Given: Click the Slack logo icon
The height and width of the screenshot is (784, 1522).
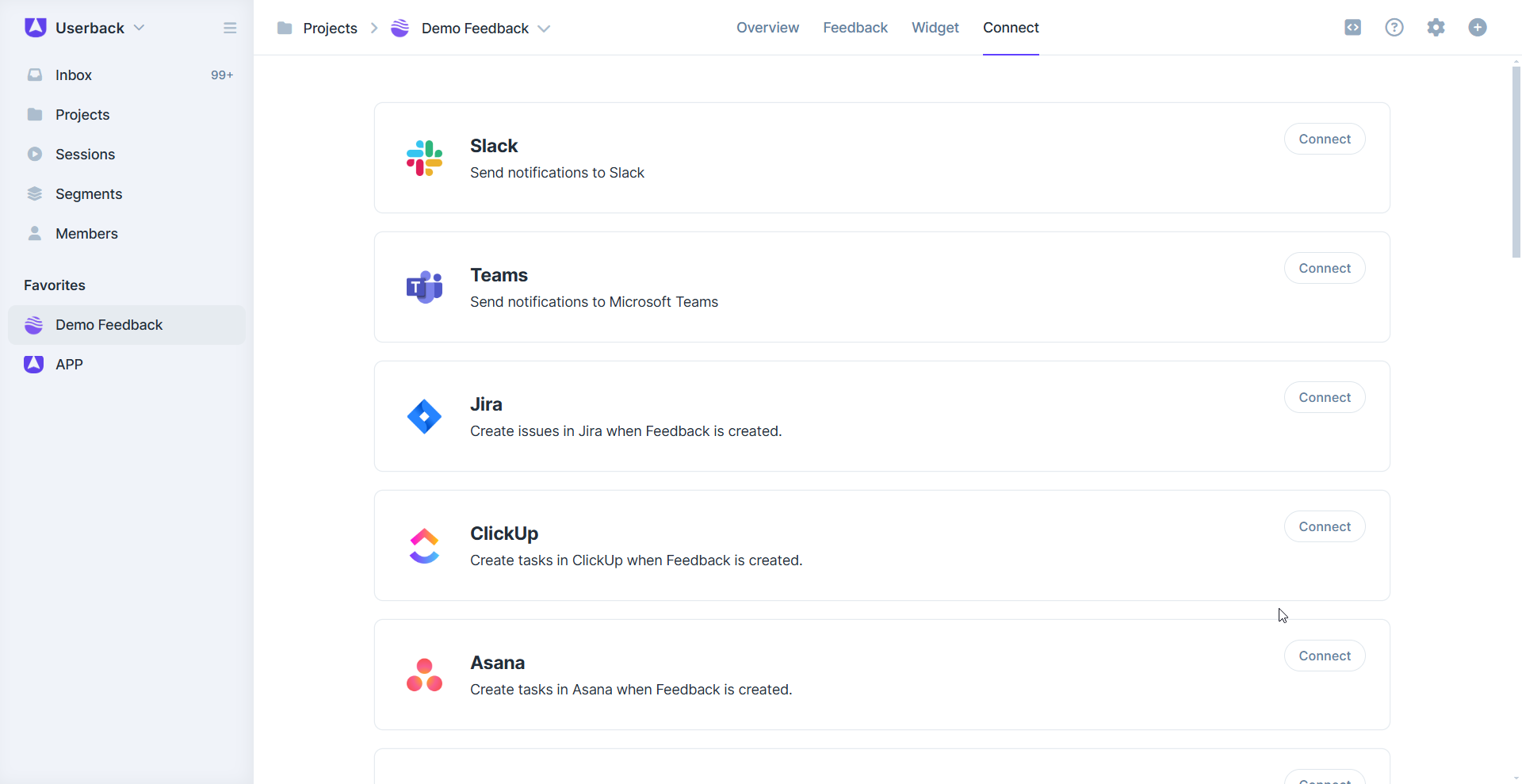Looking at the screenshot, I should [x=424, y=158].
